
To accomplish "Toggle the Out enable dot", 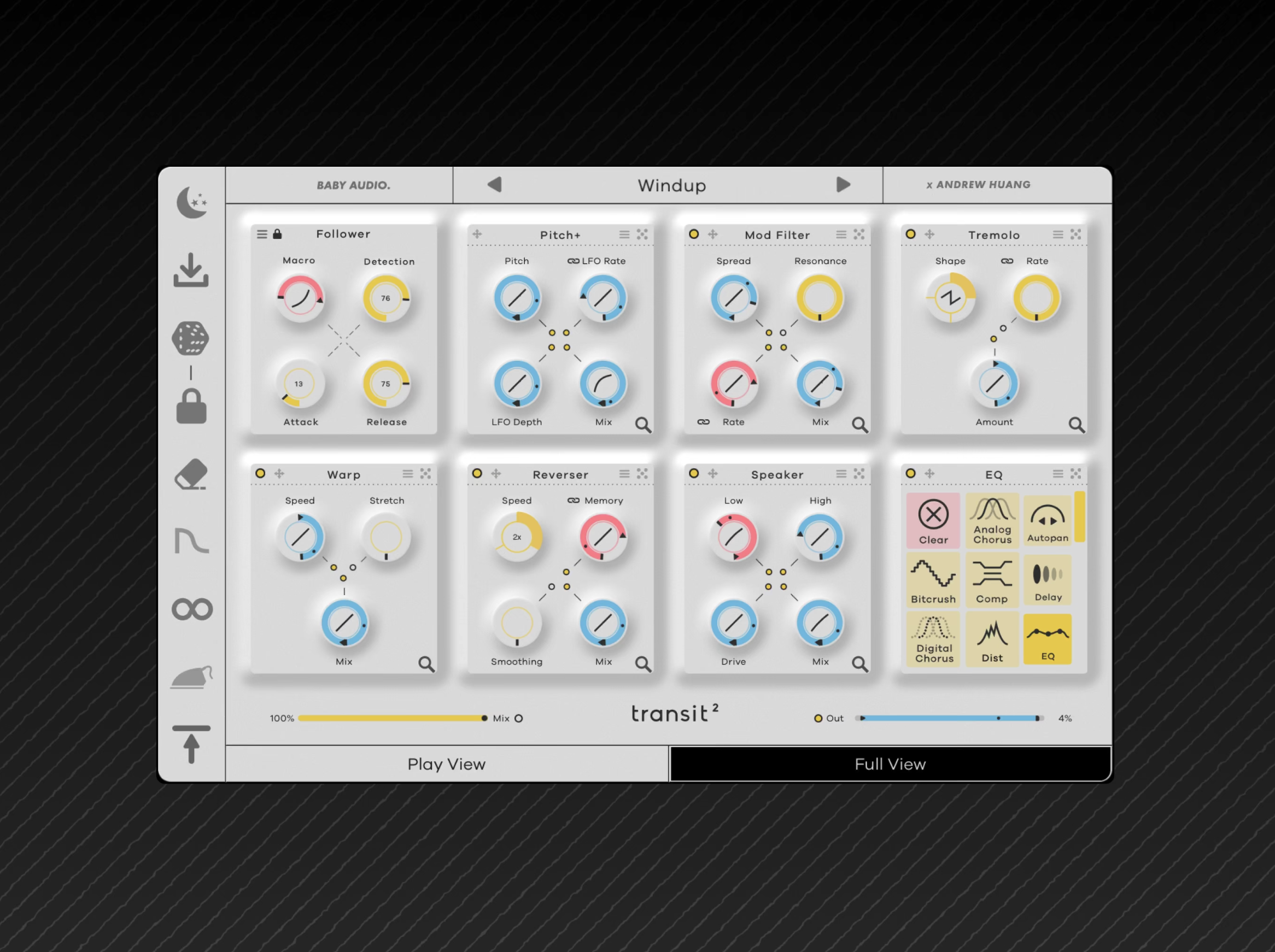I will pyautogui.click(x=818, y=719).
